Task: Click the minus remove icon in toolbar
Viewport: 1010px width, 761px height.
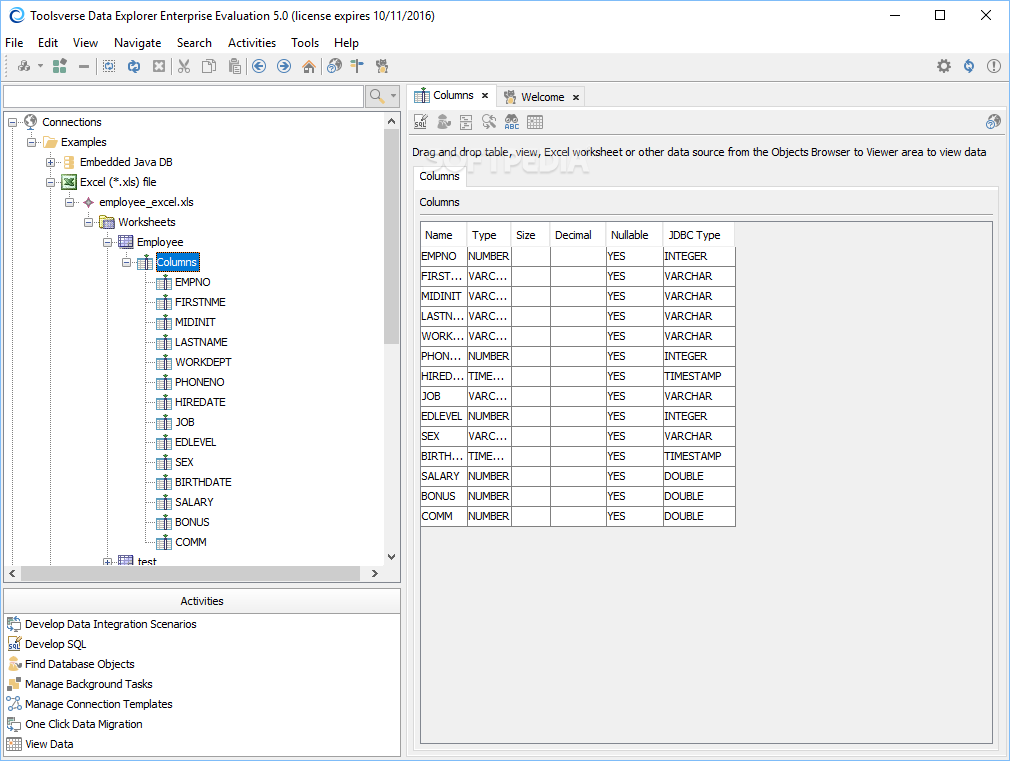Action: (84, 66)
